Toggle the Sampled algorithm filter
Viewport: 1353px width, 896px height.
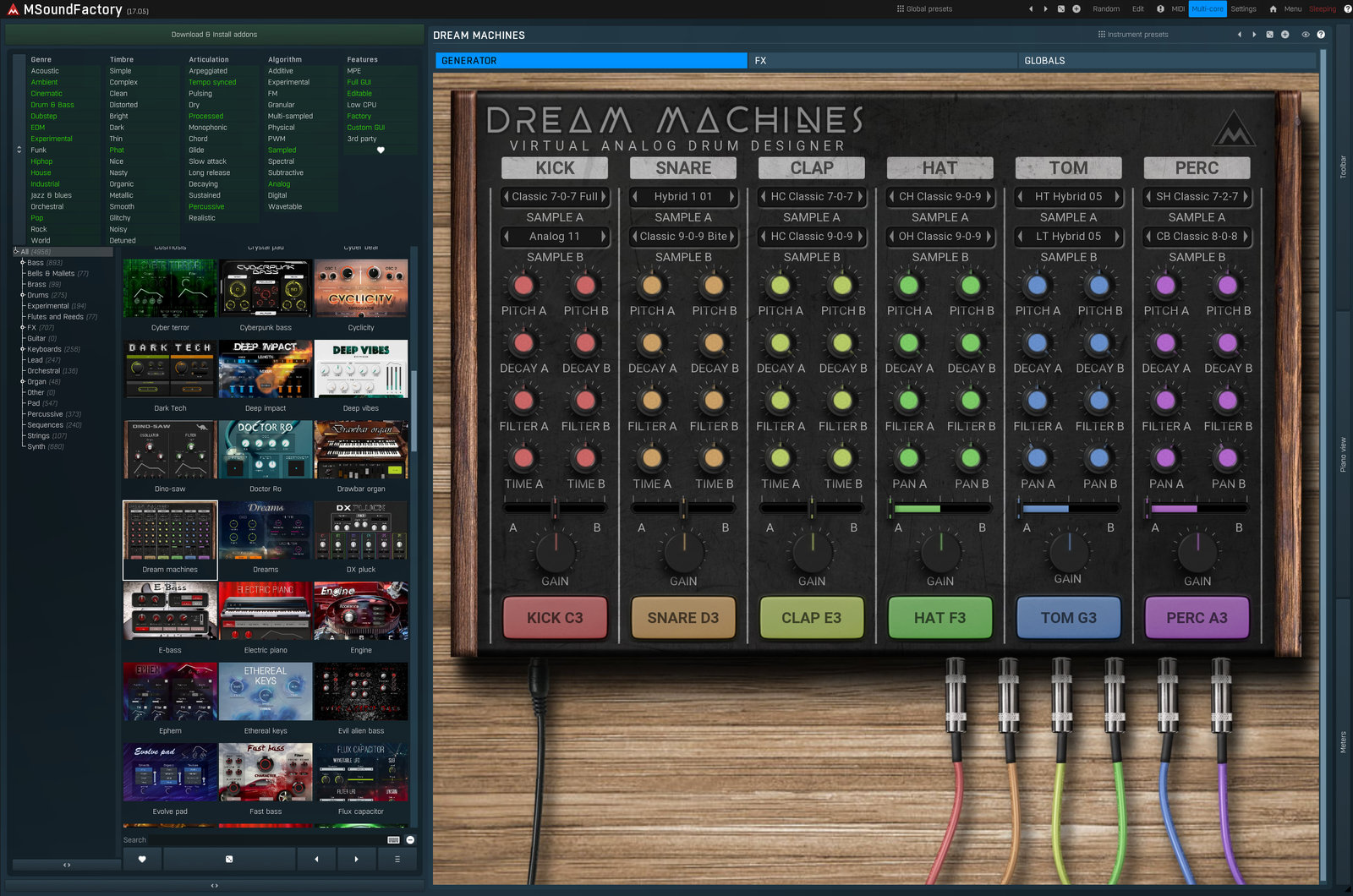(282, 150)
